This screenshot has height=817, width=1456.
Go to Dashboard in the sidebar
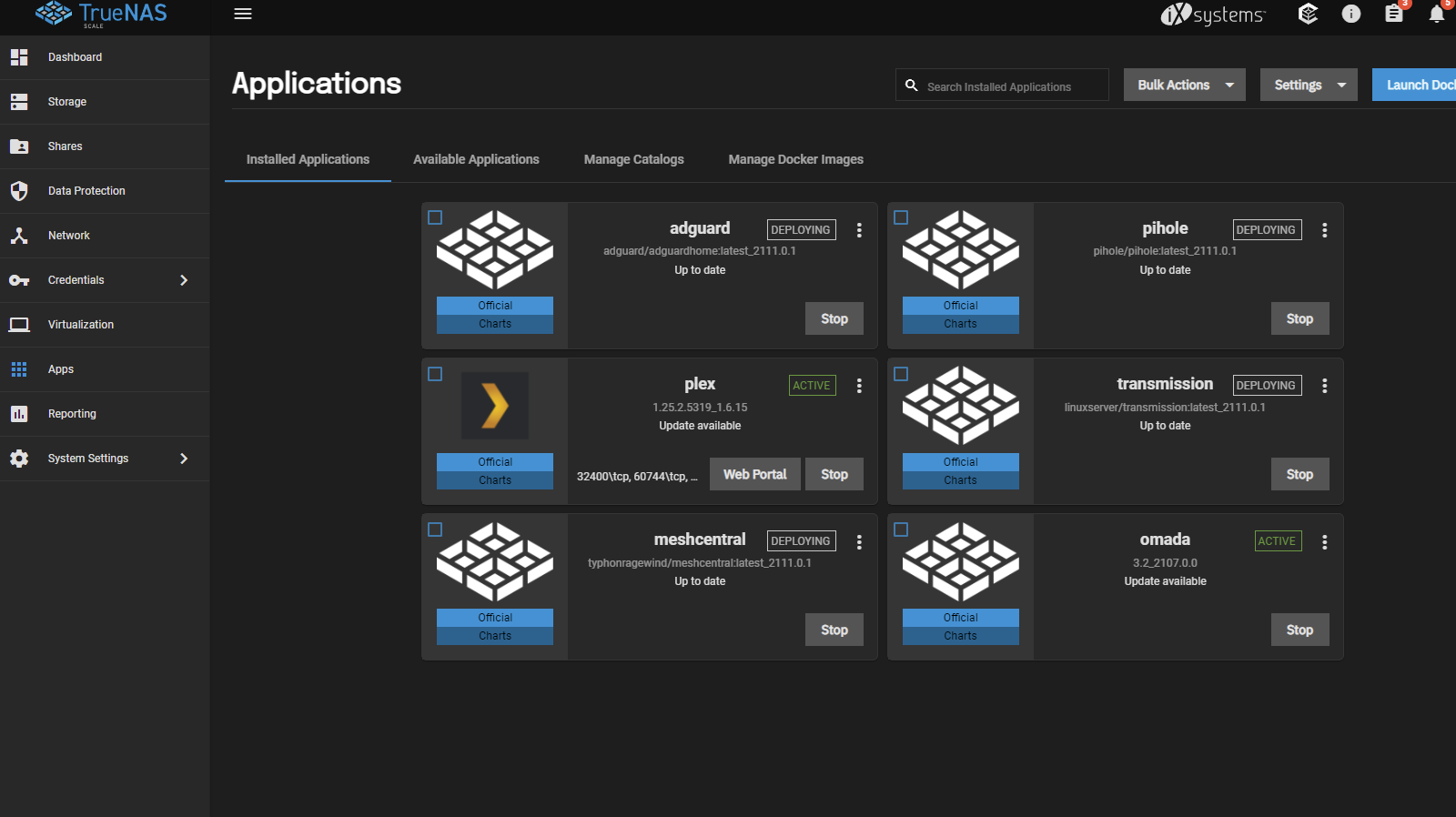click(105, 57)
